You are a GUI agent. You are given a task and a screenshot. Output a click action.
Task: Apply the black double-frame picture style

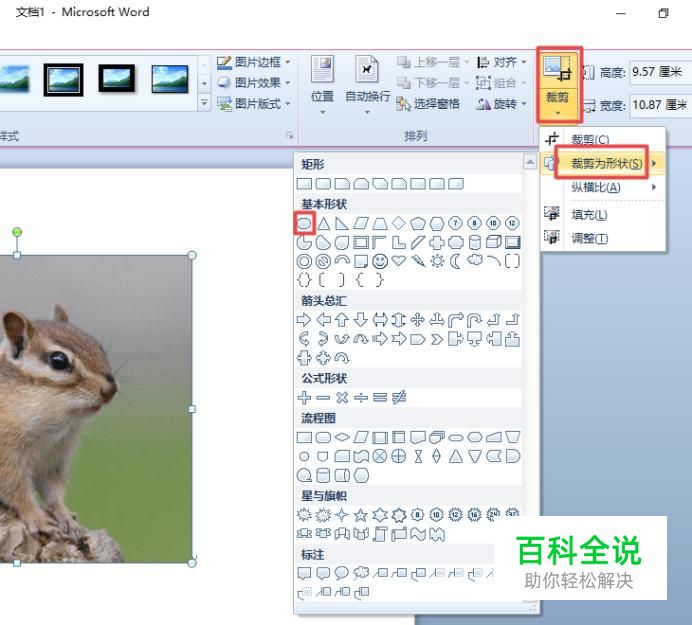[64, 79]
